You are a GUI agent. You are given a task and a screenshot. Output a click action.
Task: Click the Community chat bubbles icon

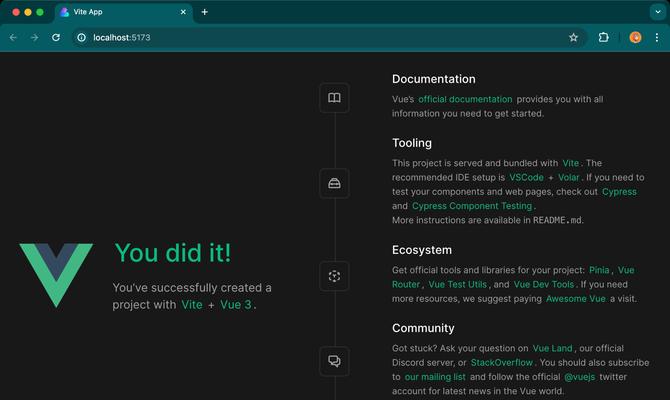(x=334, y=361)
